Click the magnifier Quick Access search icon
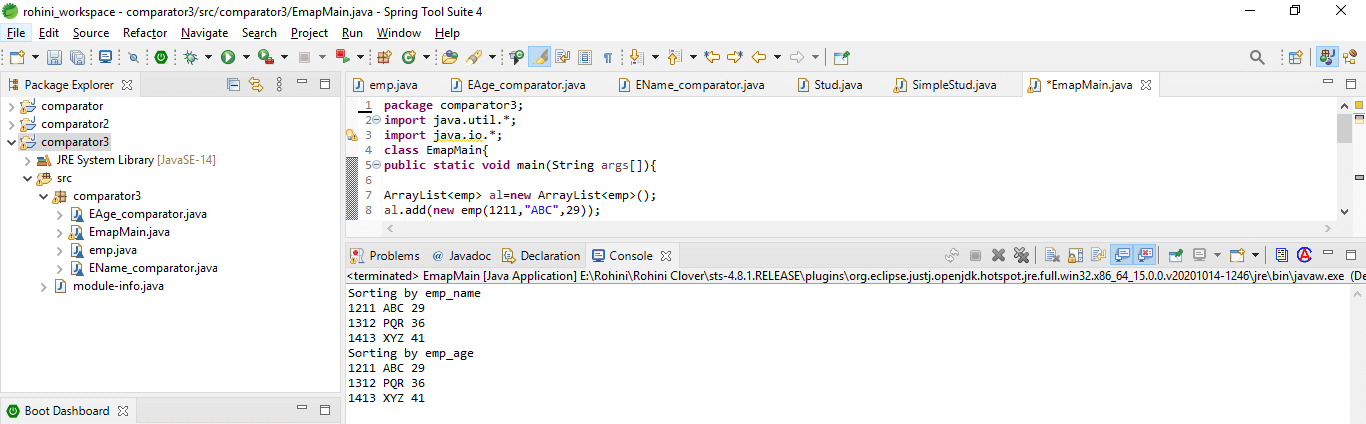Viewport: 1366px width, 424px height. (x=1258, y=58)
